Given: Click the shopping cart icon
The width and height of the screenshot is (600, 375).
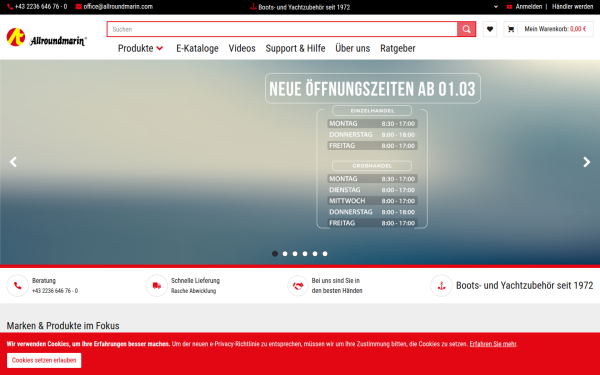Looking at the screenshot, I should 511,29.
